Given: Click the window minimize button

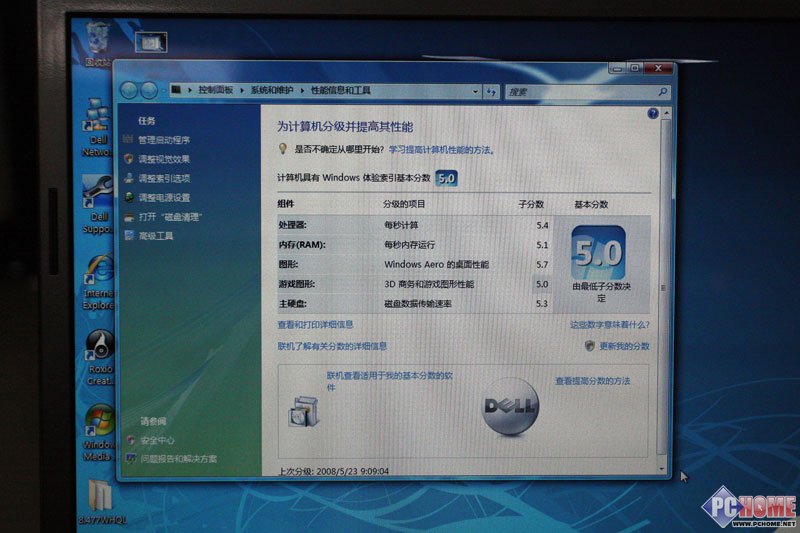Looking at the screenshot, I should [617, 68].
